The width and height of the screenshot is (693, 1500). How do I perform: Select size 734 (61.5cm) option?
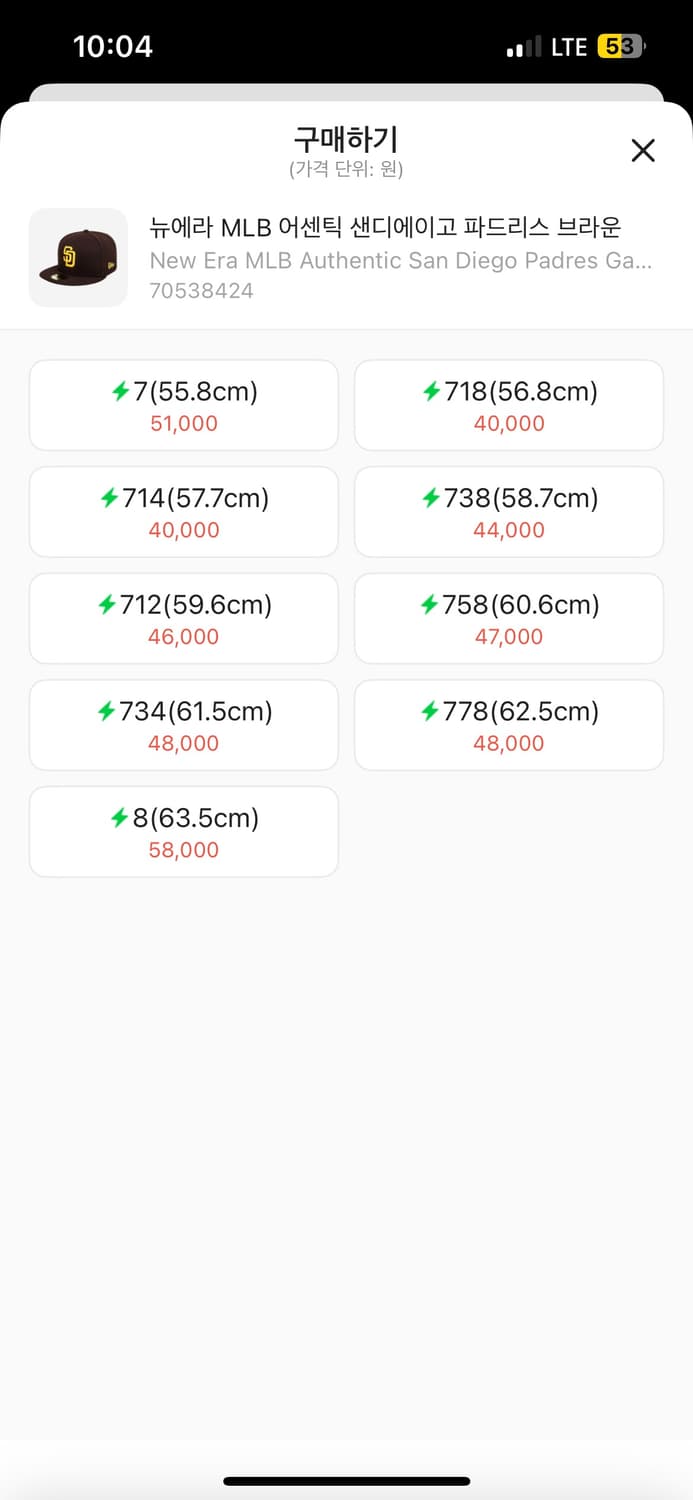point(184,725)
